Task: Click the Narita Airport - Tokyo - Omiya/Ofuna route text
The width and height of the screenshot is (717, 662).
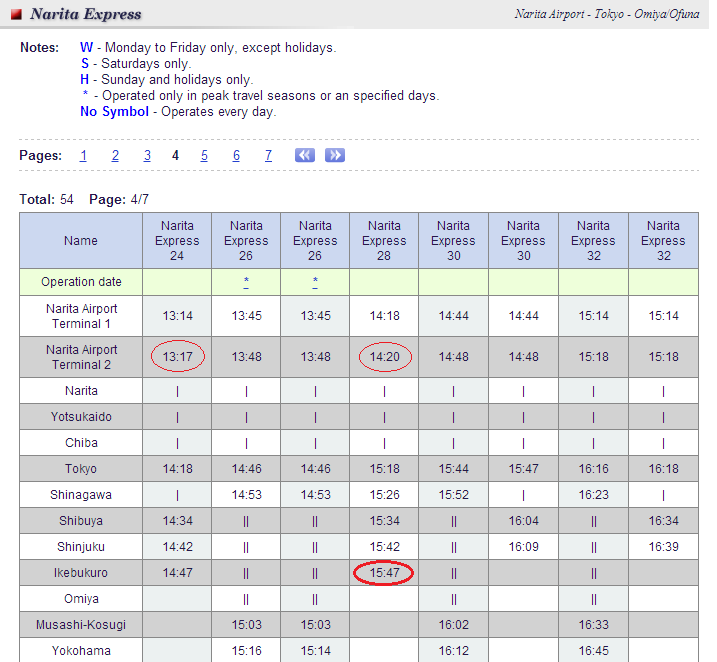Action: coord(607,14)
